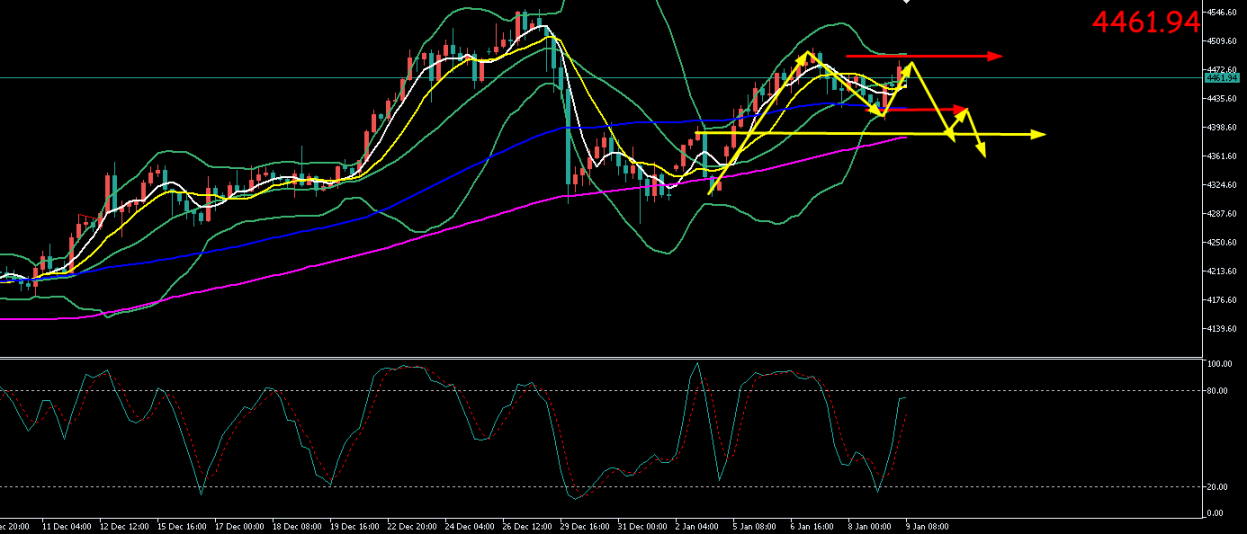The width and height of the screenshot is (1247, 534).
Task: Click the oscillator 80.00 level label
Action: coord(1217,391)
